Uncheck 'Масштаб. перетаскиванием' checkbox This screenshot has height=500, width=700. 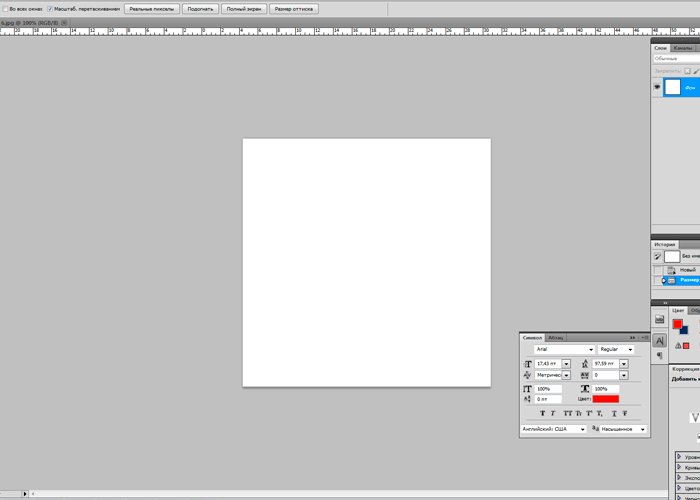click(50, 8)
